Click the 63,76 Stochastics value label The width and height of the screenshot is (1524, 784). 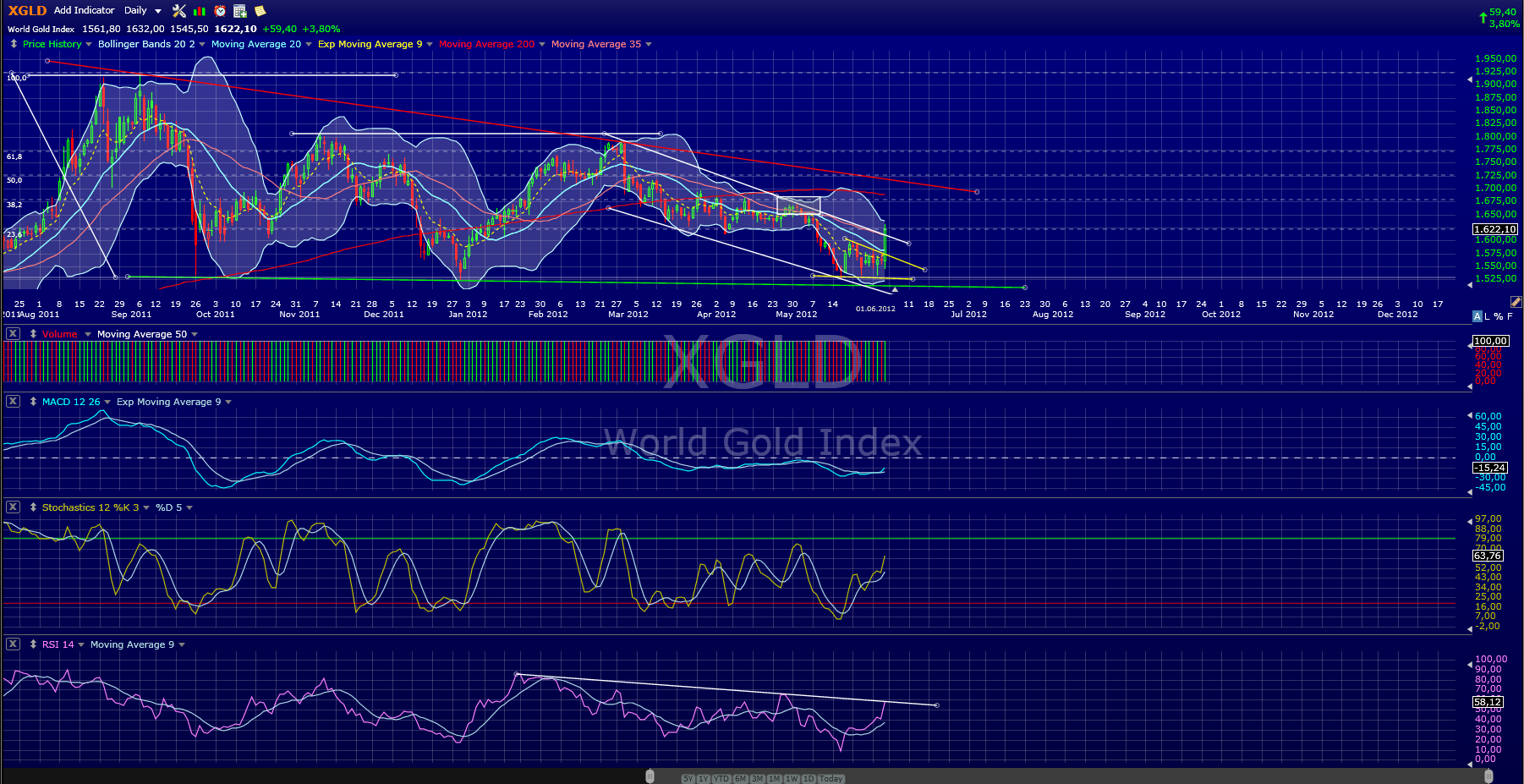click(x=1488, y=556)
